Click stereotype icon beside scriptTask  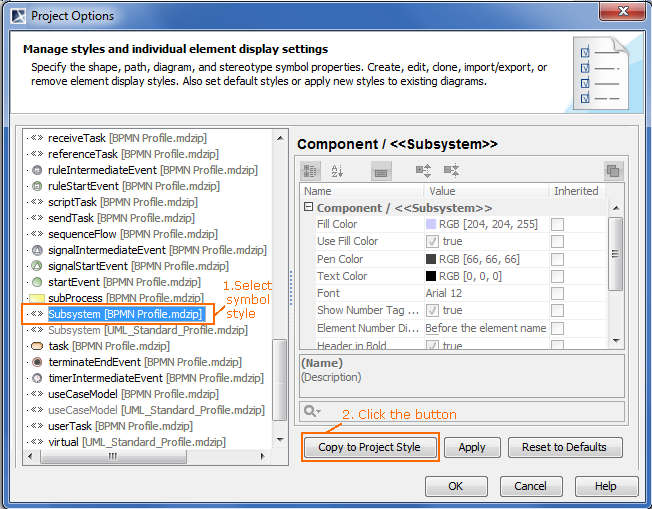click(x=37, y=202)
